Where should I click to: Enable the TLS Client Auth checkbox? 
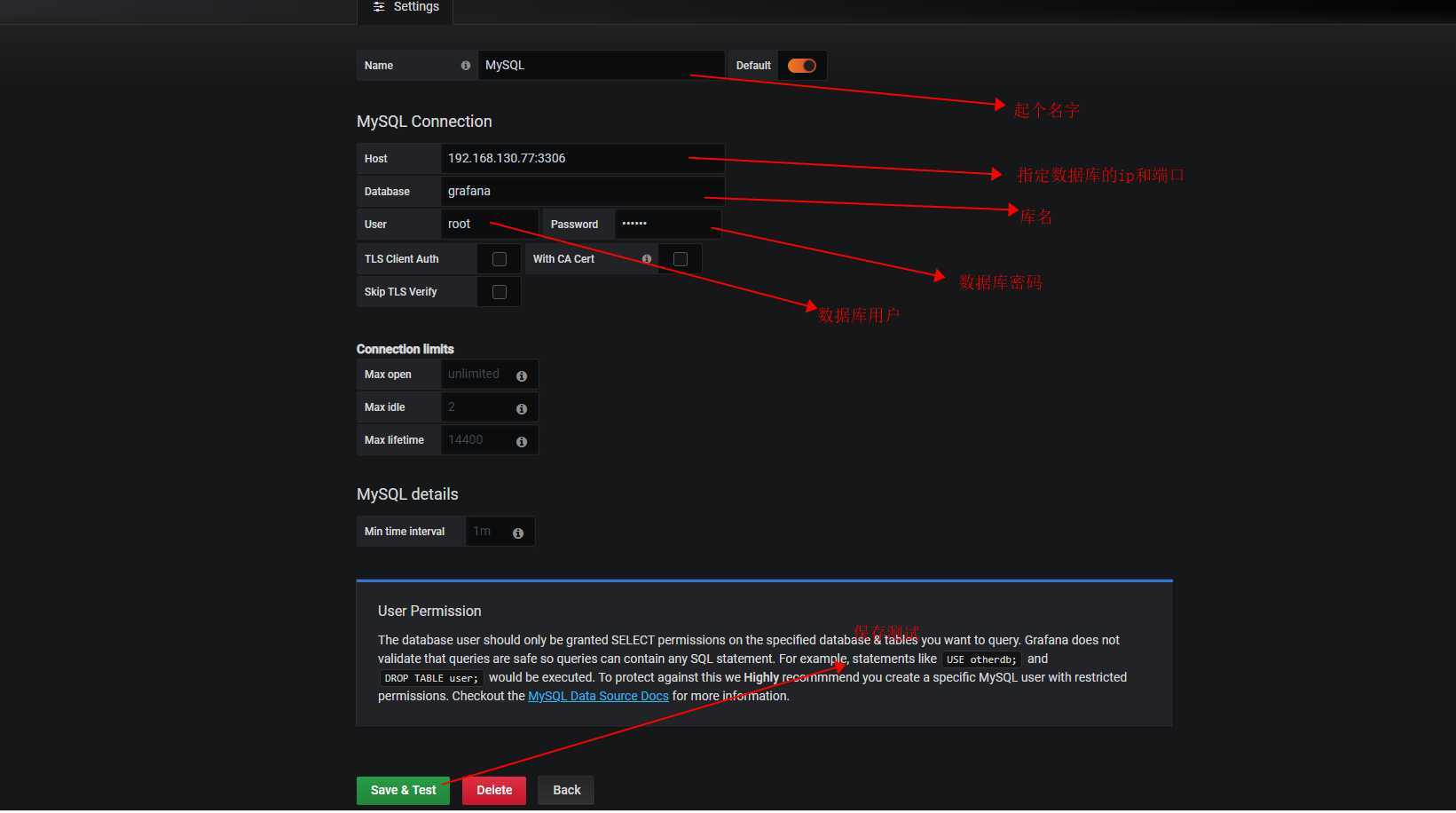tap(500, 259)
